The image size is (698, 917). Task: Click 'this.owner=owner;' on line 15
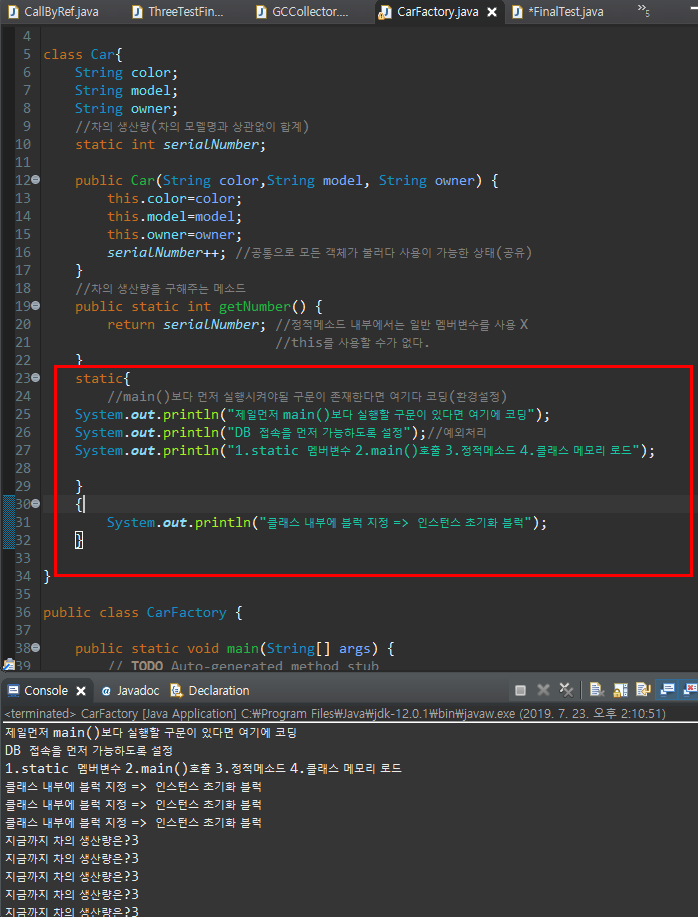(x=174, y=235)
